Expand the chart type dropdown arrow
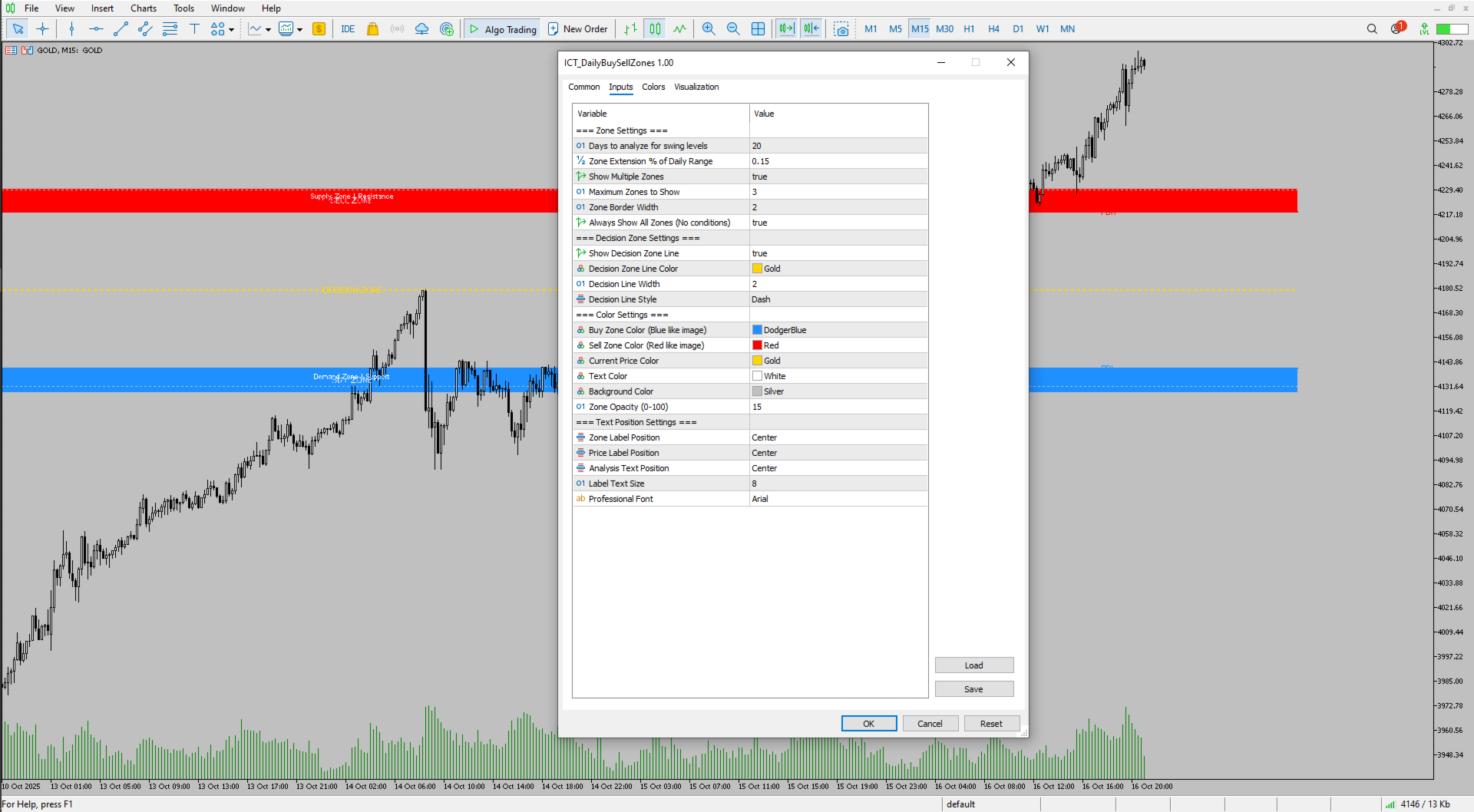 [x=268, y=30]
